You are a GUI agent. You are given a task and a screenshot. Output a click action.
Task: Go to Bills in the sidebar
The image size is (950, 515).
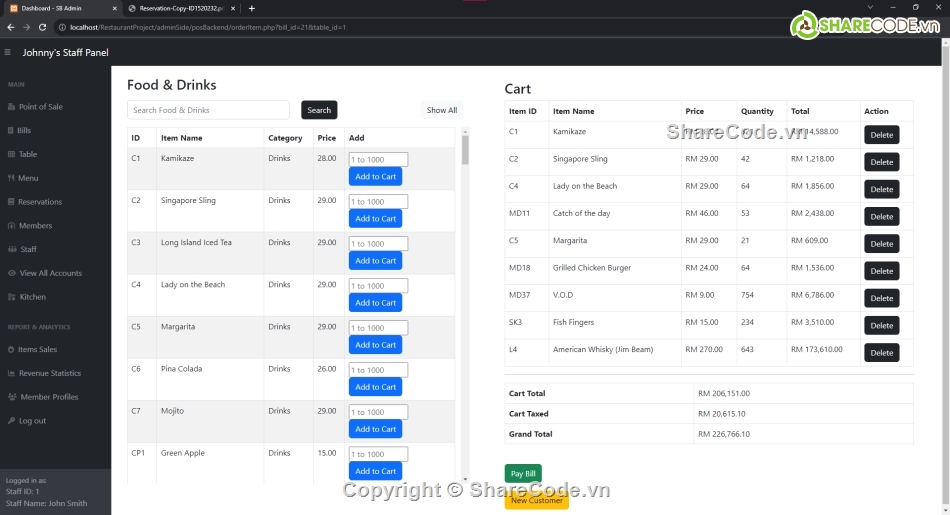(x=24, y=131)
